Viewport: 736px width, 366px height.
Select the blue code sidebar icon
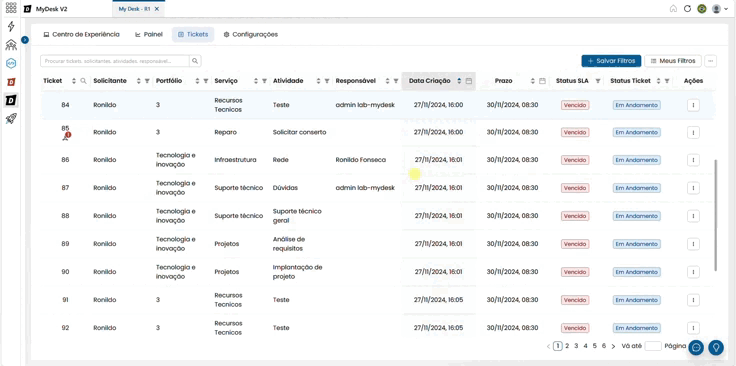click(11, 63)
